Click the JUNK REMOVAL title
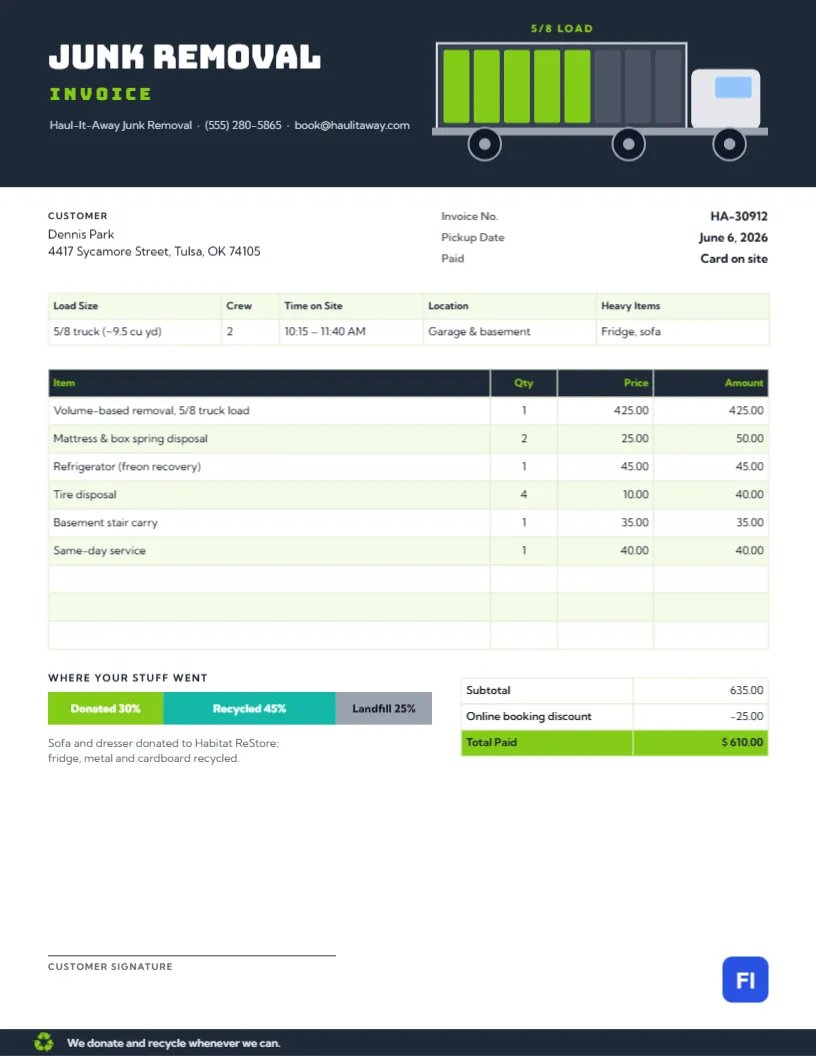The width and height of the screenshot is (816, 1056). pyautogui.click(x=184, y=57)
